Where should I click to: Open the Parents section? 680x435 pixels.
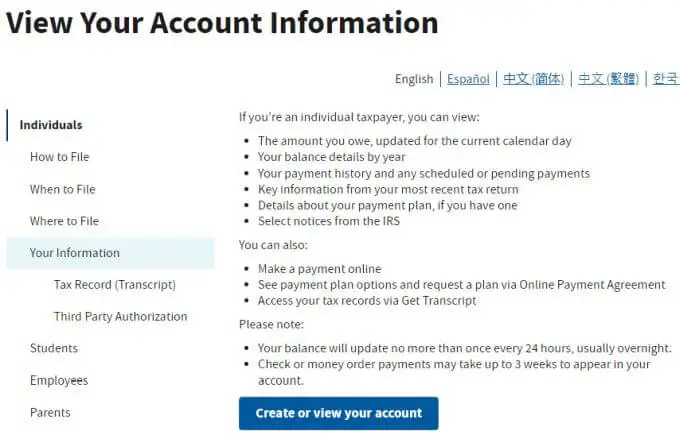tap(50, 412)
